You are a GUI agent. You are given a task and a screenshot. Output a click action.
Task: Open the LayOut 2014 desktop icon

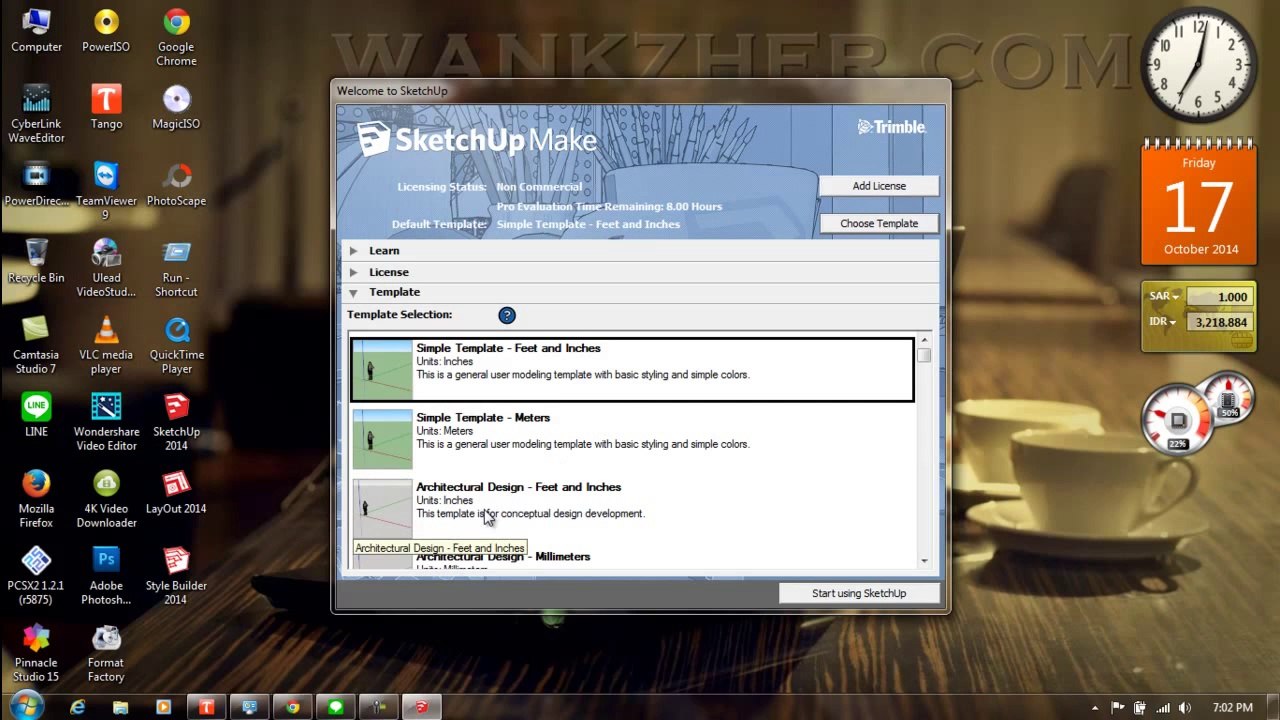coord(176,493)
